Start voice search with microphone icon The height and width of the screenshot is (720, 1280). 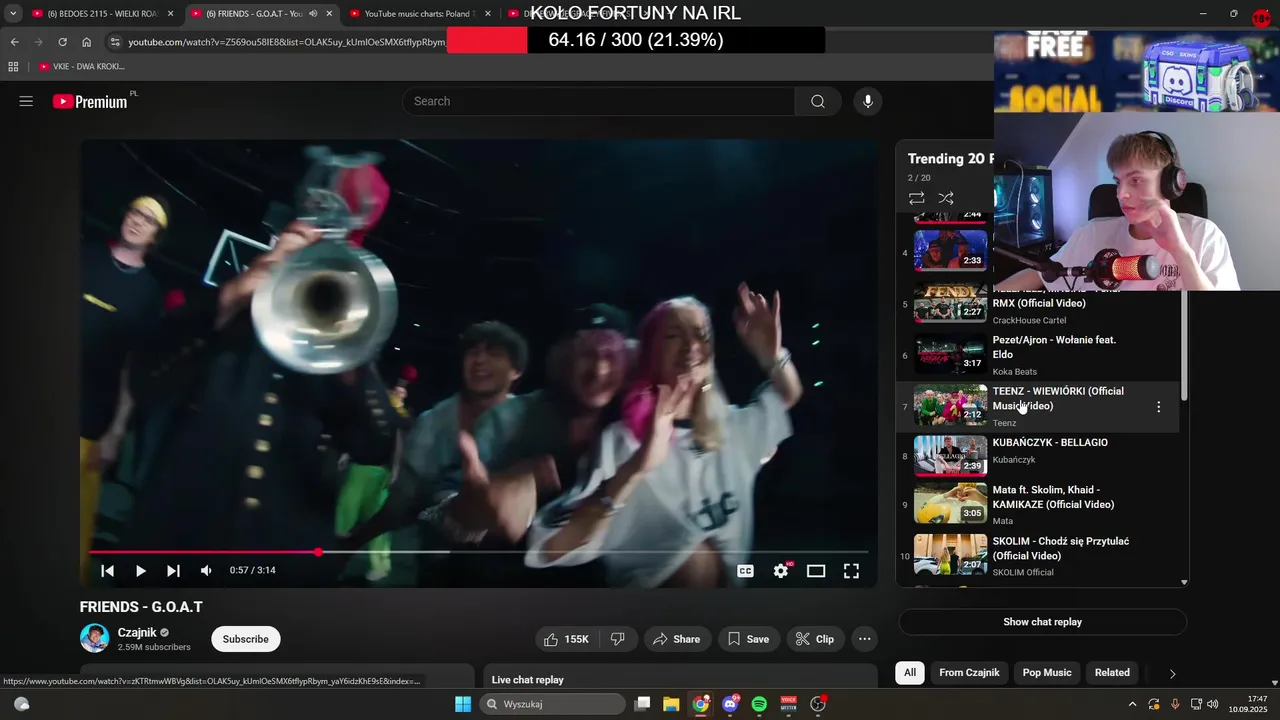867,101
